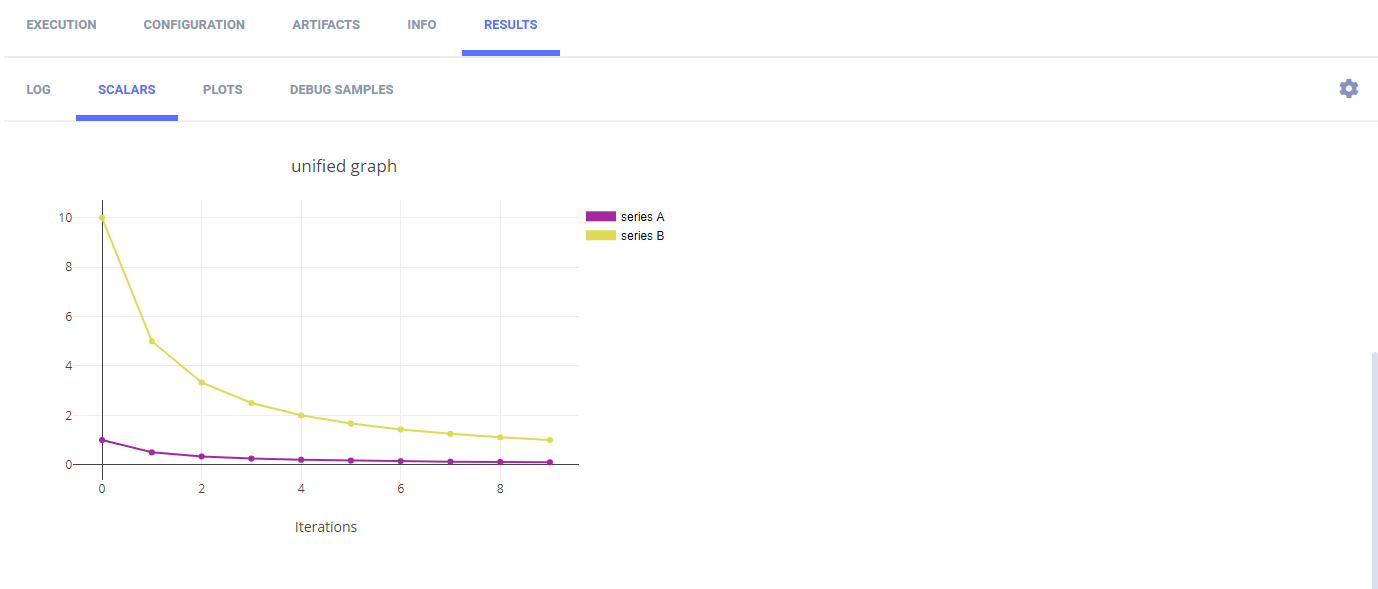Viewport: 1378px width, 589px height.
Task: Click series A data point at iteration 0
Action: [102, 440]
